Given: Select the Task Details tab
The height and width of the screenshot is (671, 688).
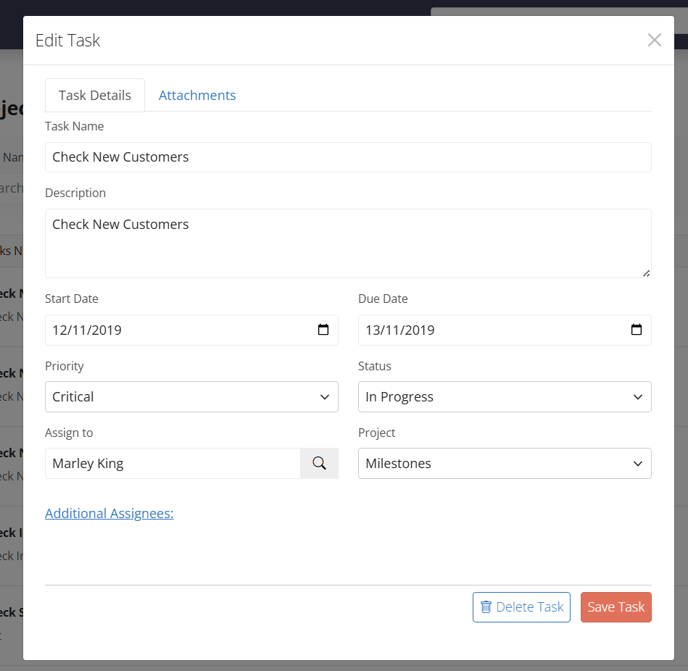Looking at the screenshot, I should [95, 95].
